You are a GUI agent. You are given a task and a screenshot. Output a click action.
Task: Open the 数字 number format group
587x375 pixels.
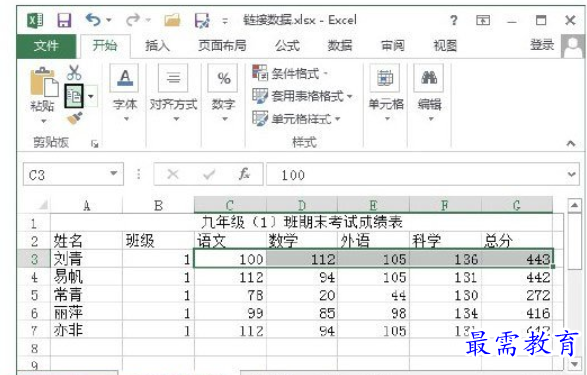click(x=223, y=93)
